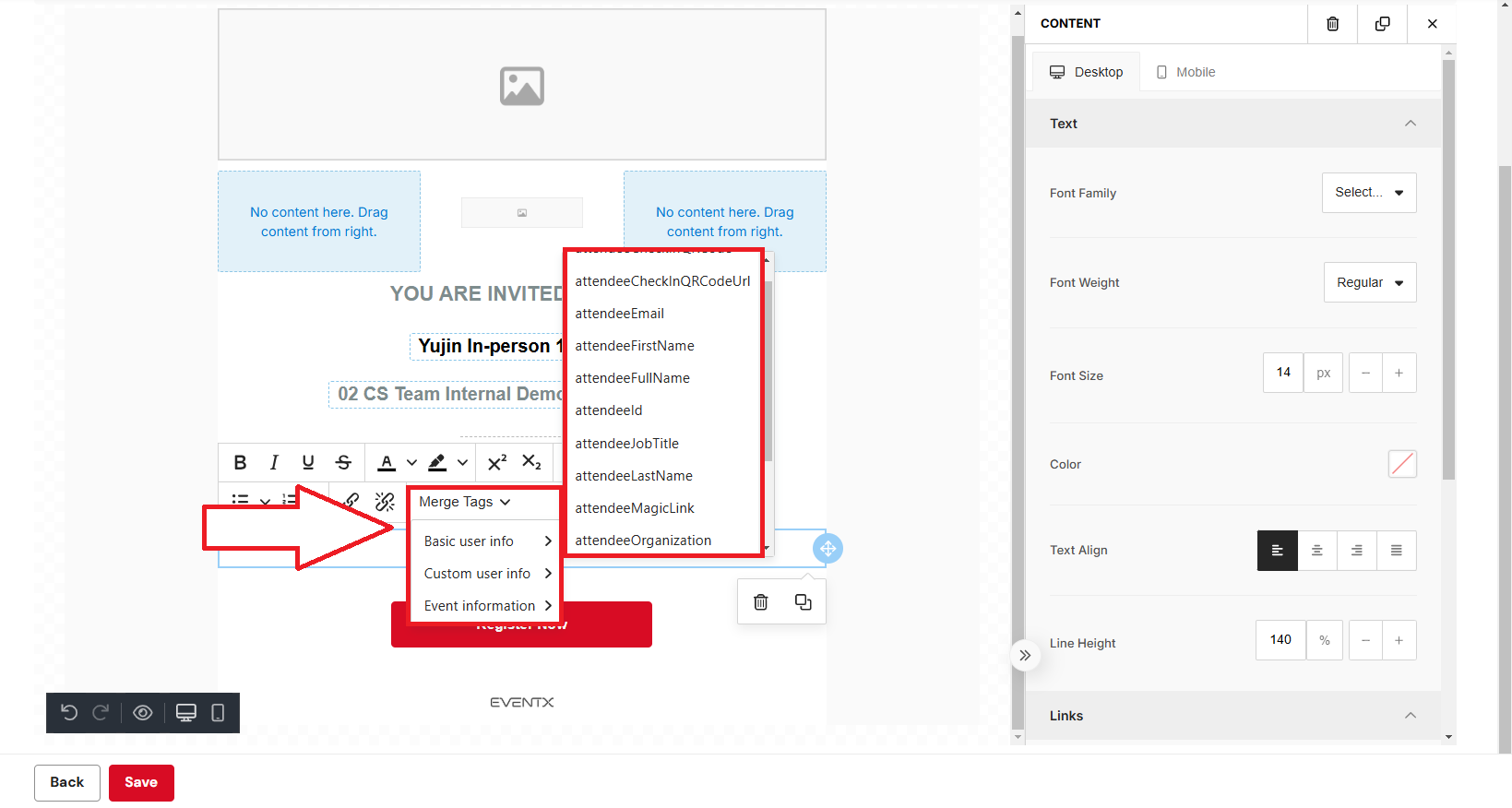Click the undo icon in bottom toolbar
This screenshot has height=808, width=1512.
(69, 712)
